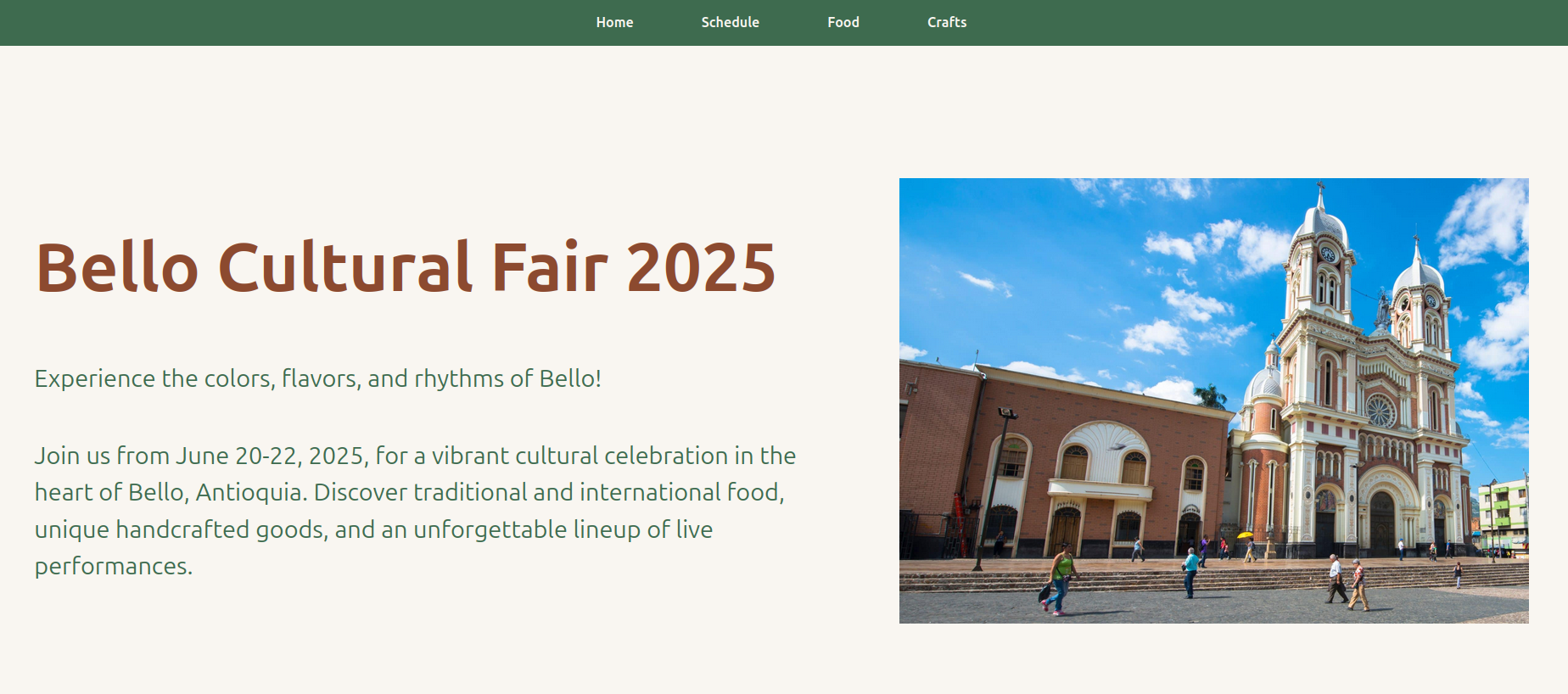Screen dimensions: 1568x694
Task: Click the Bello Cultural Fair 2025 heading
Action: tap(405, 267)
